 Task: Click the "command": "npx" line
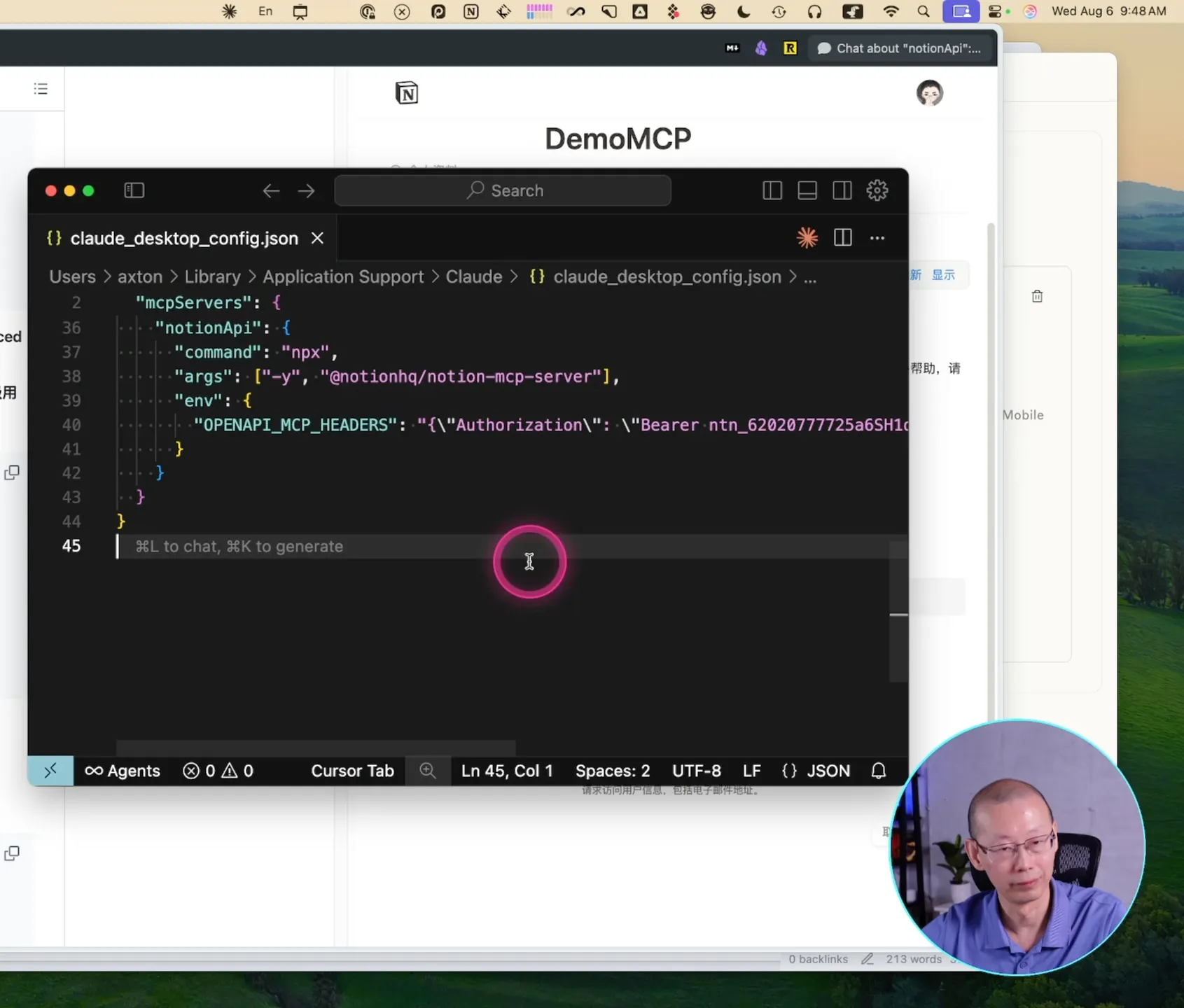pos(256,352)
